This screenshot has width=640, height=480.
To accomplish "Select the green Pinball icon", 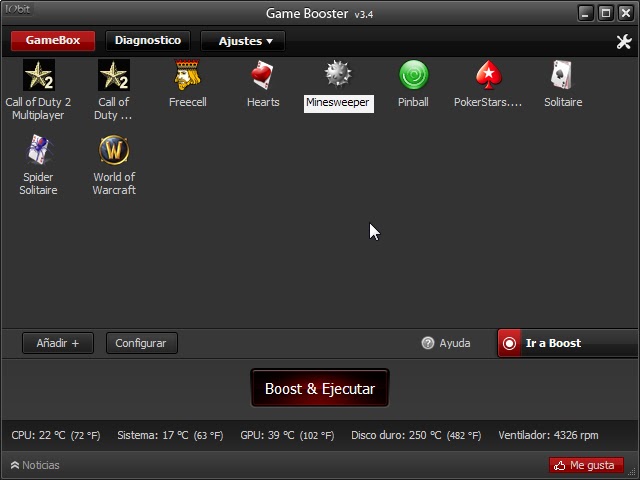I will click(x=413, y=75).
